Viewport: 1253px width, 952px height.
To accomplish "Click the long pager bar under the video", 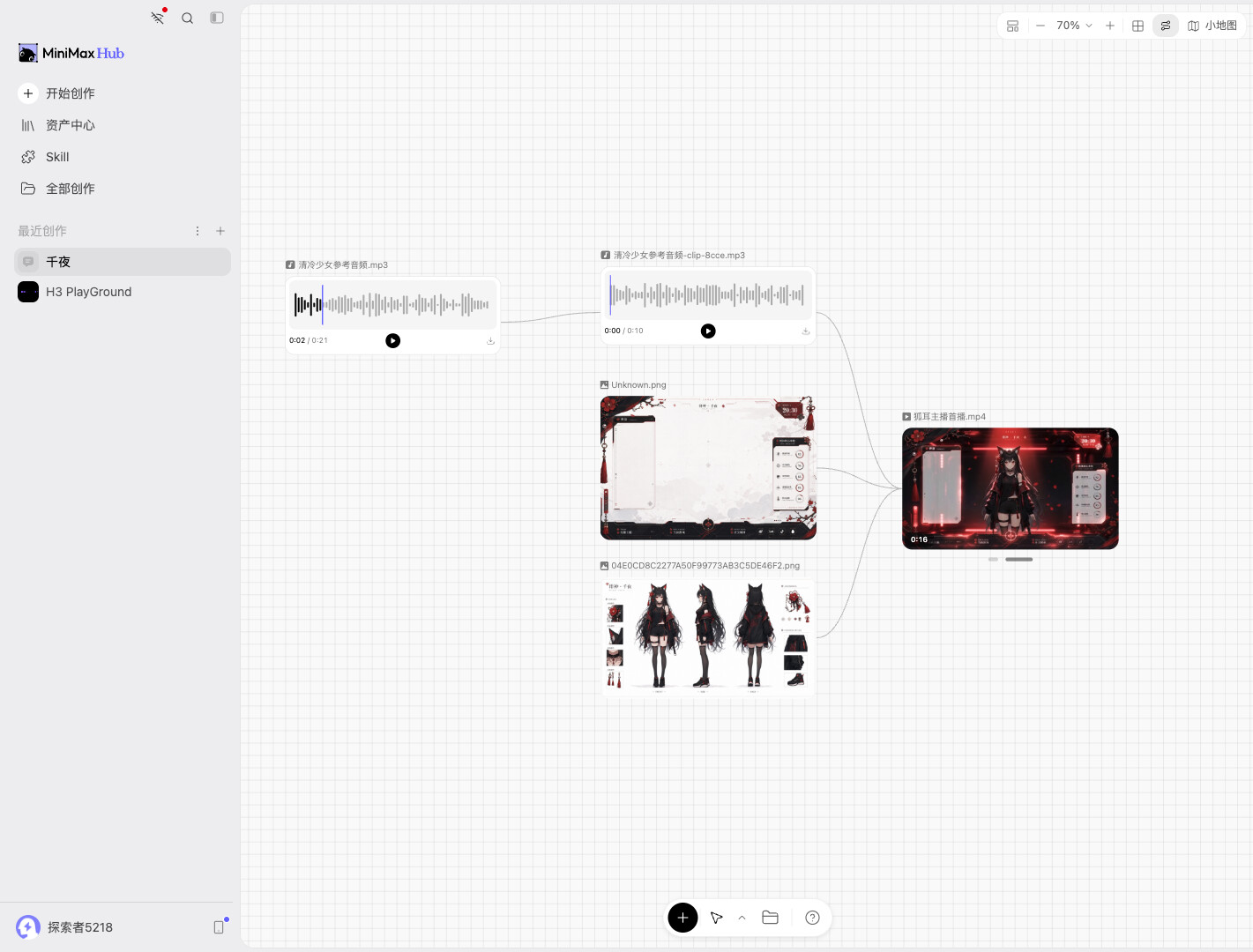I will [x=1018, y=559].
